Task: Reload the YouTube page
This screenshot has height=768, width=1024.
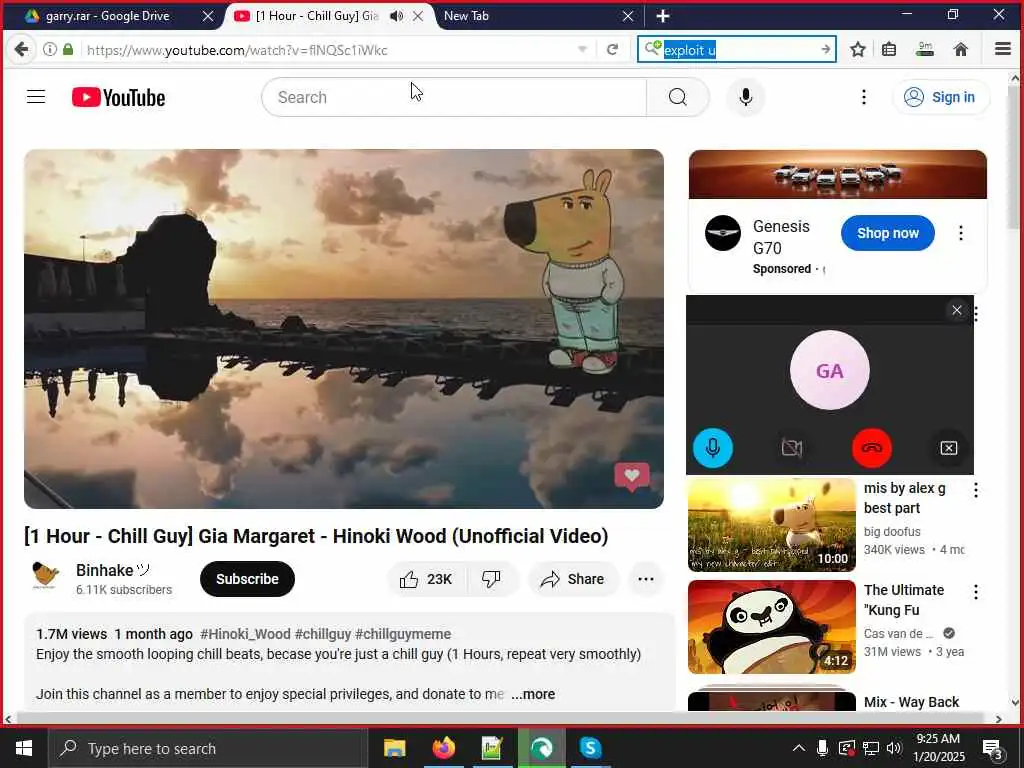Action: point(612,50)
